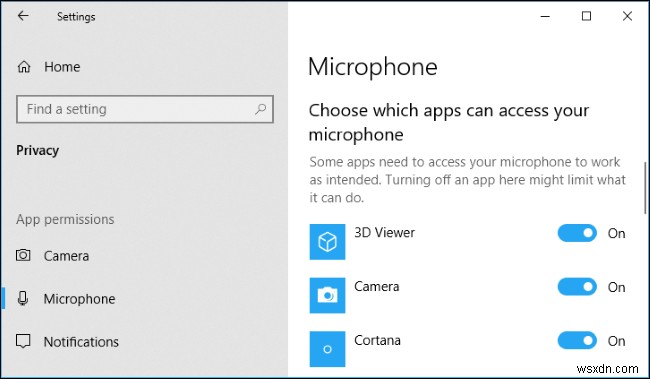650x379 pixels.
Task: Open the Home settings page
Action: pos(62,67)
